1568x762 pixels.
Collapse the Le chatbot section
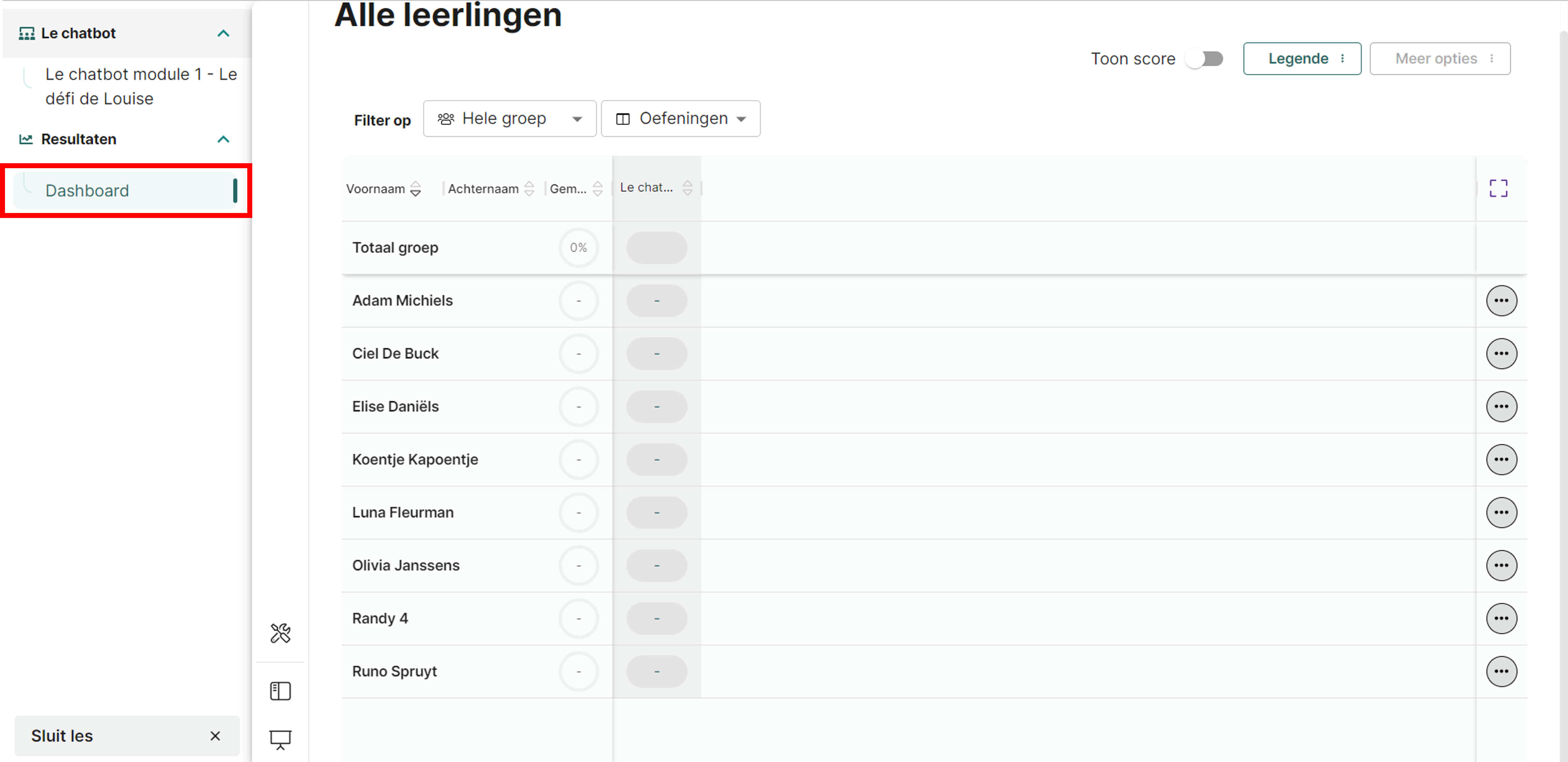click(223, 33)
